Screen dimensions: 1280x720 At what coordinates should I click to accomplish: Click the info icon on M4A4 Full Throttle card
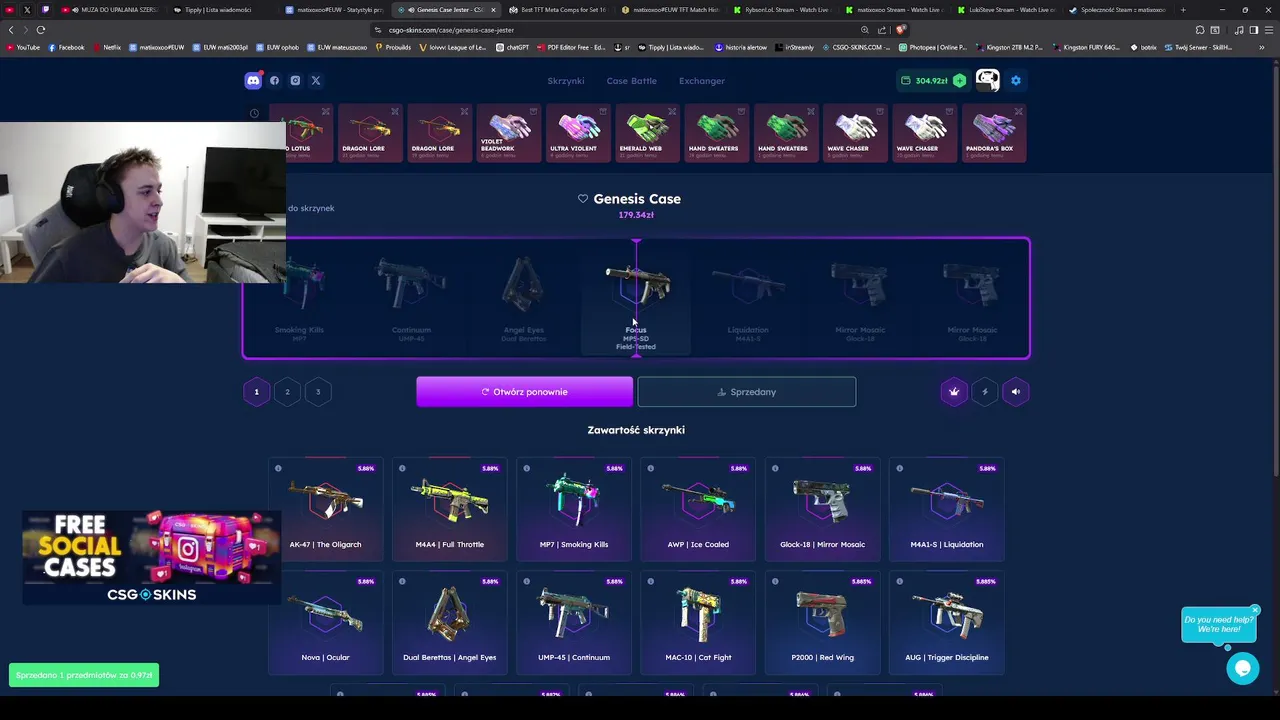(402, 468)
